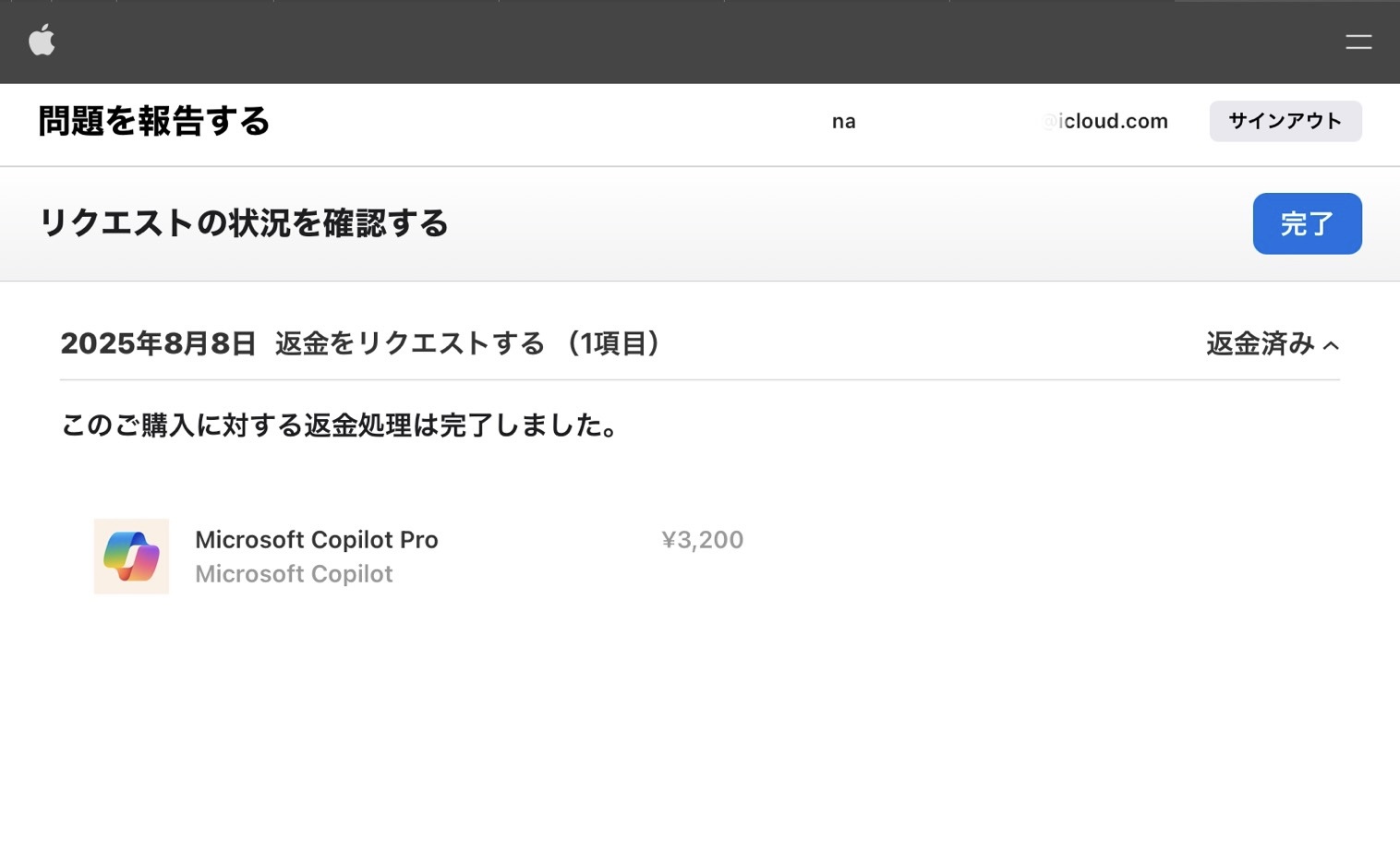Screen dimensions: 1400x851
Task: Click the Microsoft Copilot developer subtitle
Action: (294, 574)
